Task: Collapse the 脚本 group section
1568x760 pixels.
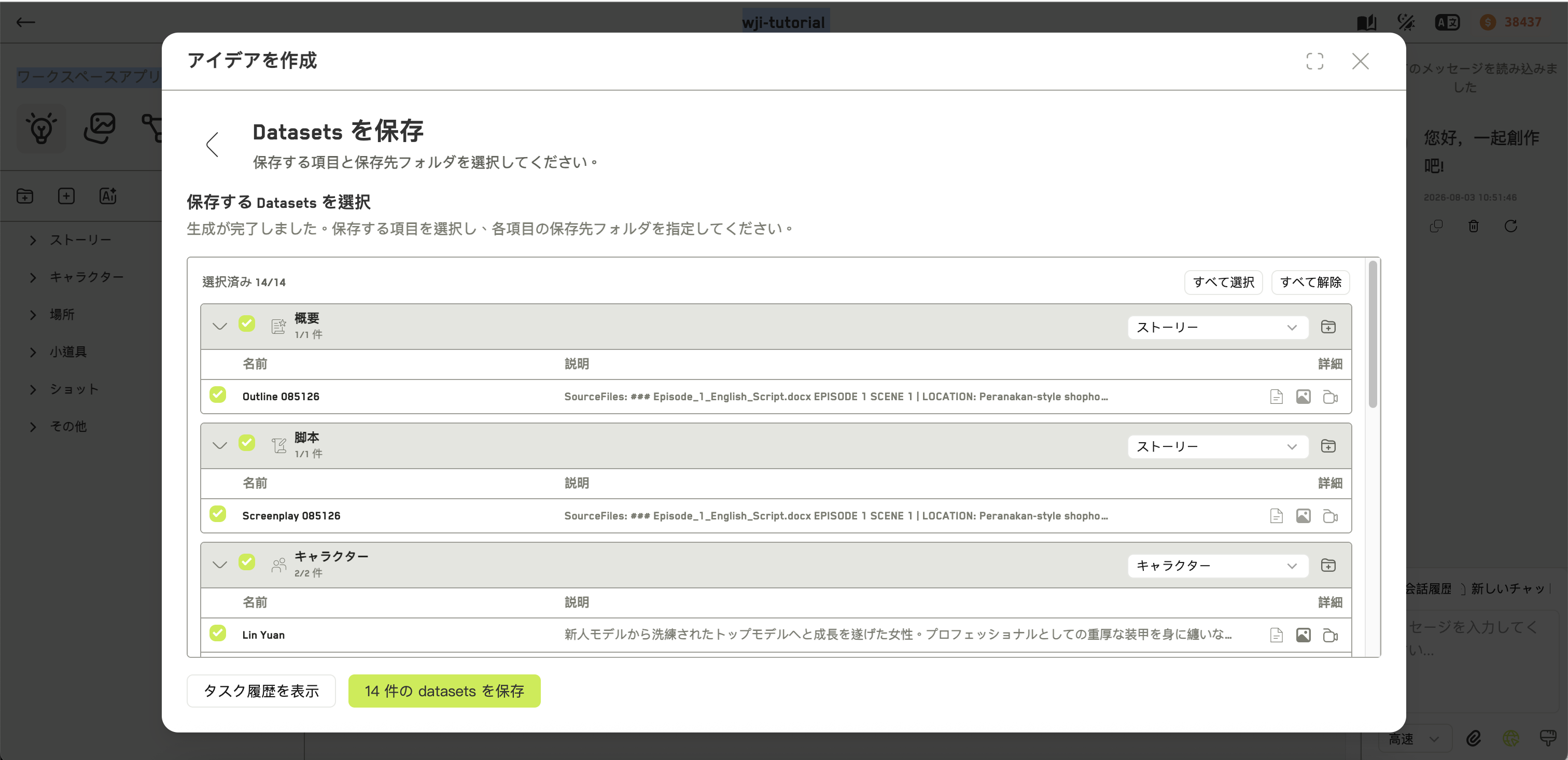Action: point(220,446)
